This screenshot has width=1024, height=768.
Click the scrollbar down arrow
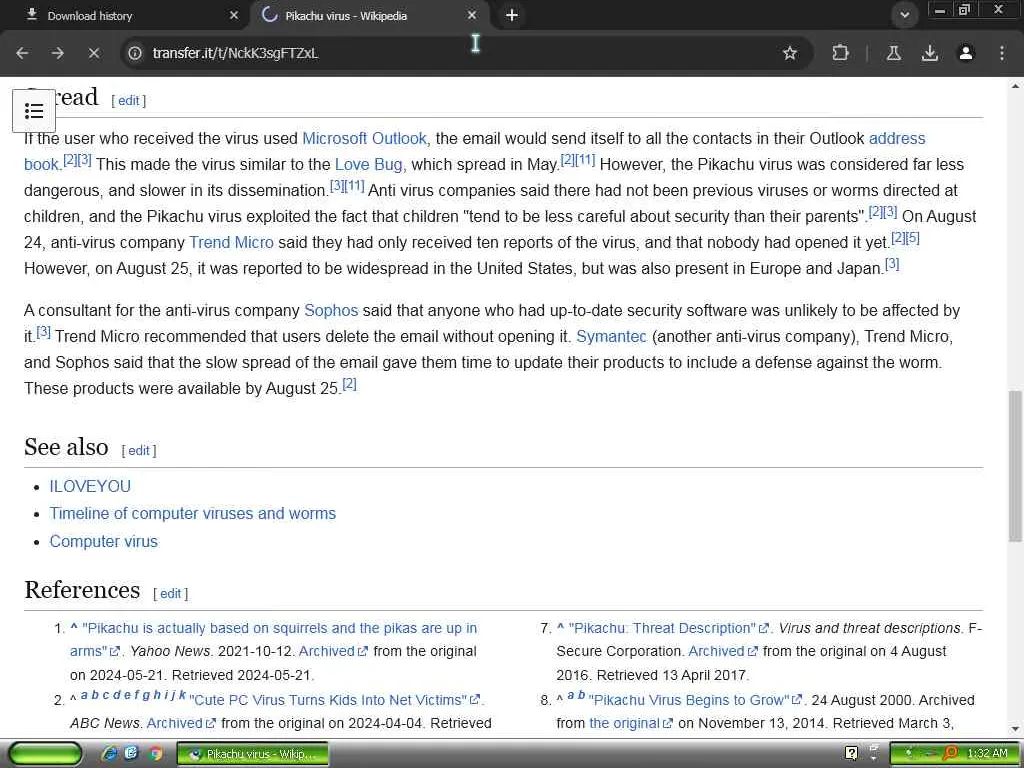[1016, 729]
